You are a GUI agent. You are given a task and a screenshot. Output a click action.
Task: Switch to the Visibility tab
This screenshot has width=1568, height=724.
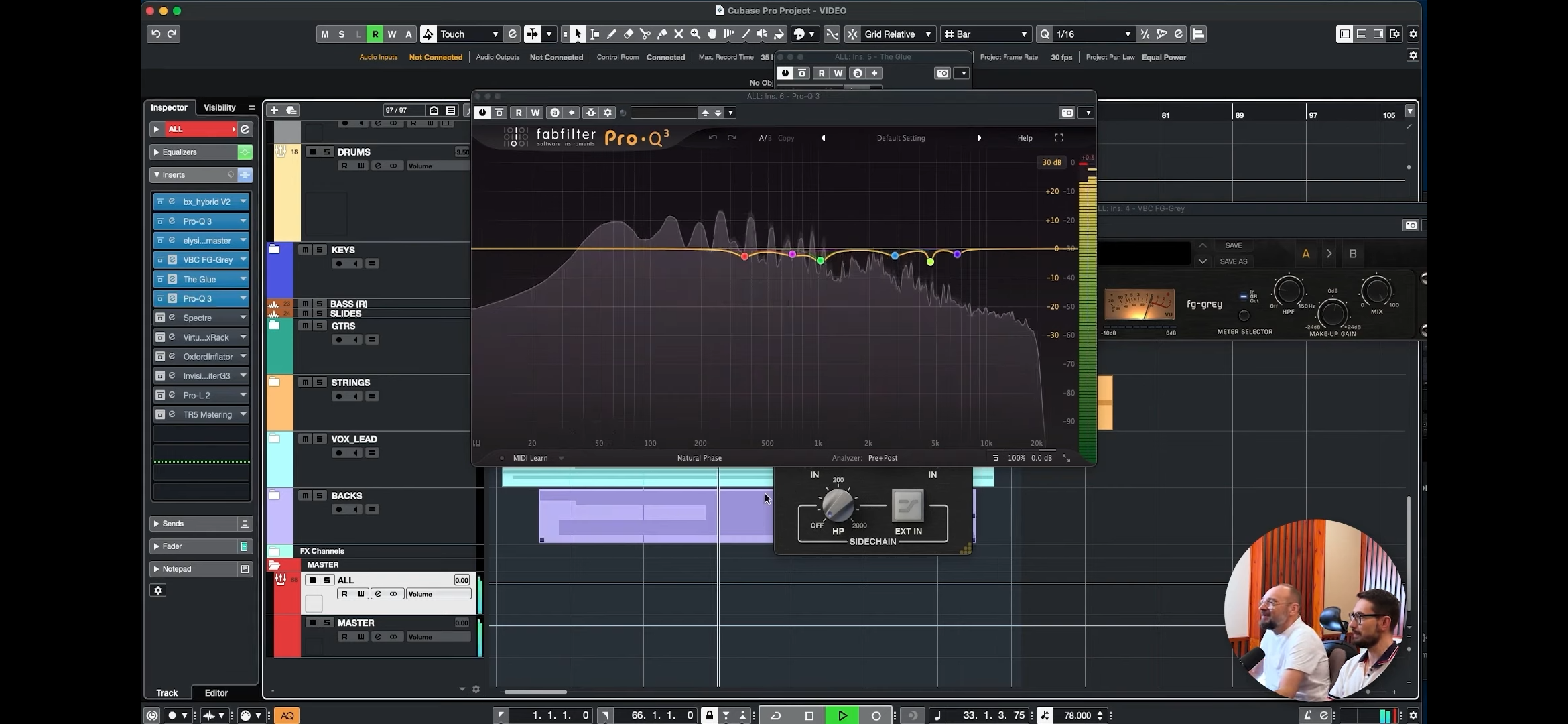[219, 107]
